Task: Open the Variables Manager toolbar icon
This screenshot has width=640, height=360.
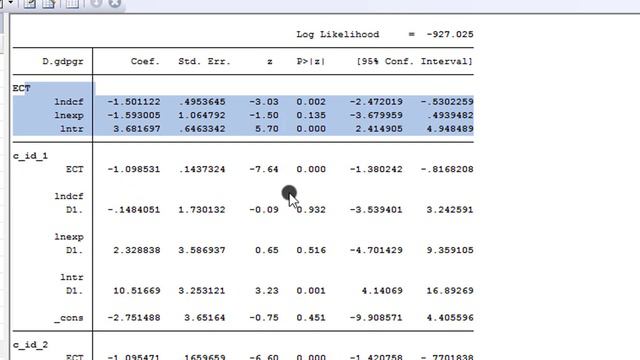Action: click(x=72, y=4)
